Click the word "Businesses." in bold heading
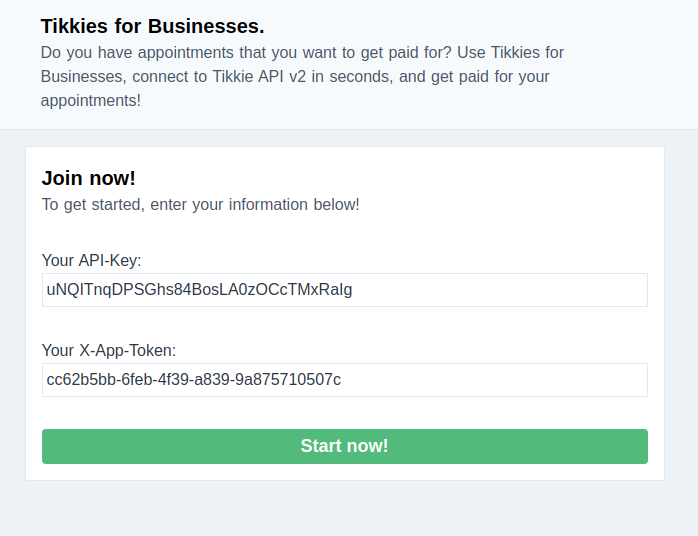 click(206, 26)
